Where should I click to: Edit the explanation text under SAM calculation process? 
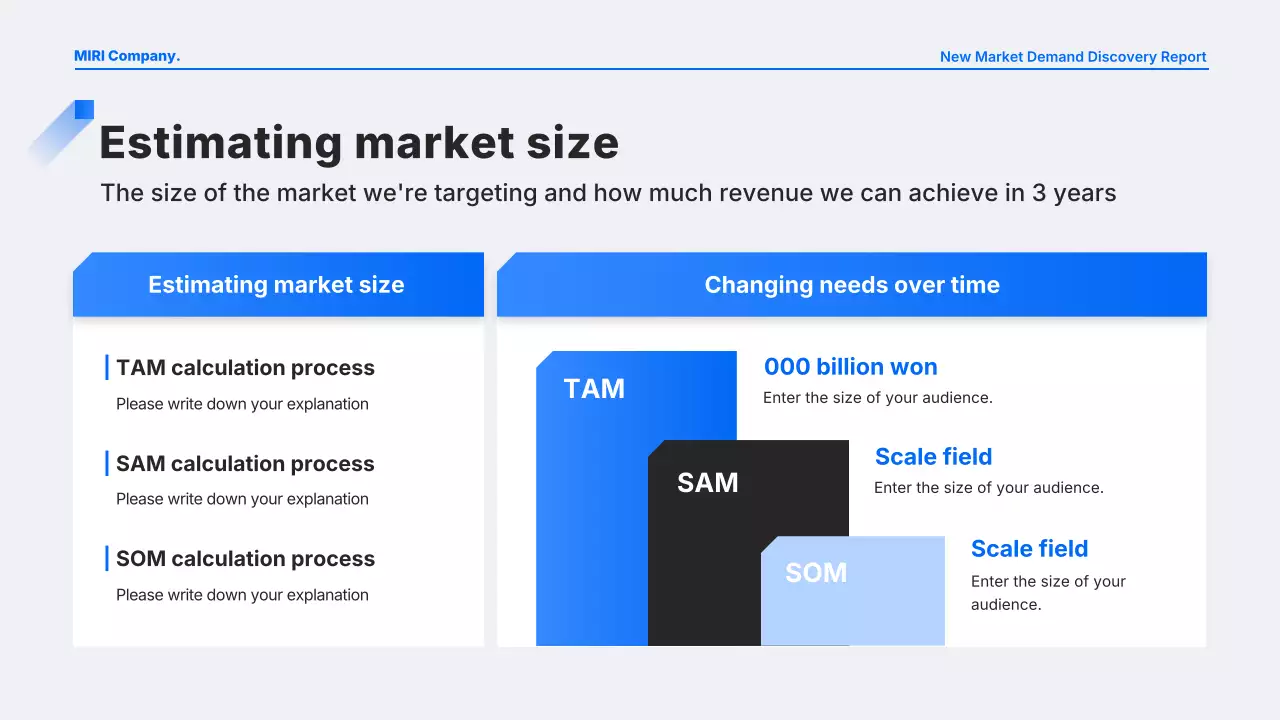coord(242,499)
